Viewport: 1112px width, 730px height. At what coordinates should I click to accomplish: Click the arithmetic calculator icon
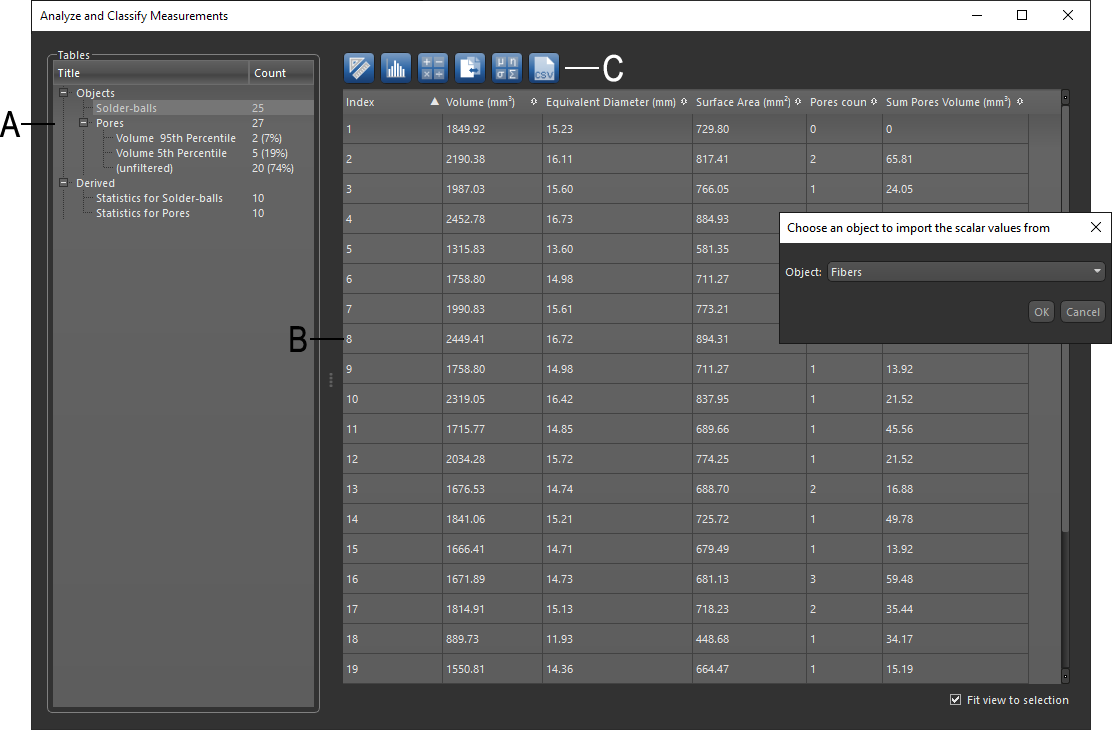(x=433, y=68)
